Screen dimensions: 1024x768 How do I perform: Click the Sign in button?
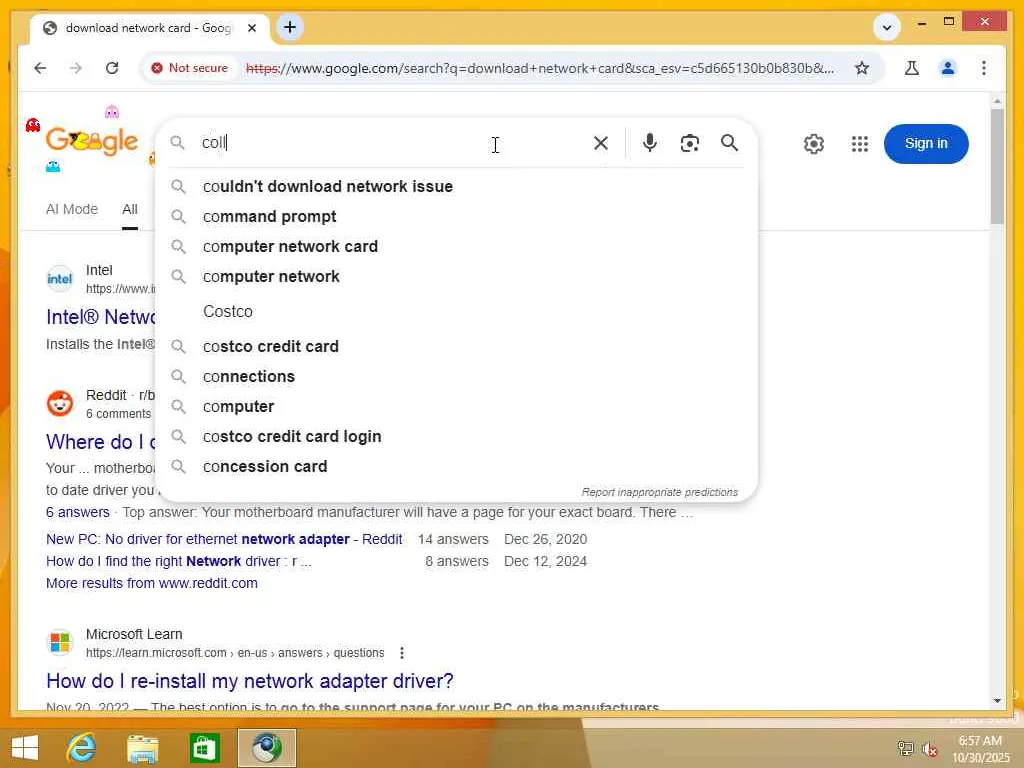click(x=926, y=144)
